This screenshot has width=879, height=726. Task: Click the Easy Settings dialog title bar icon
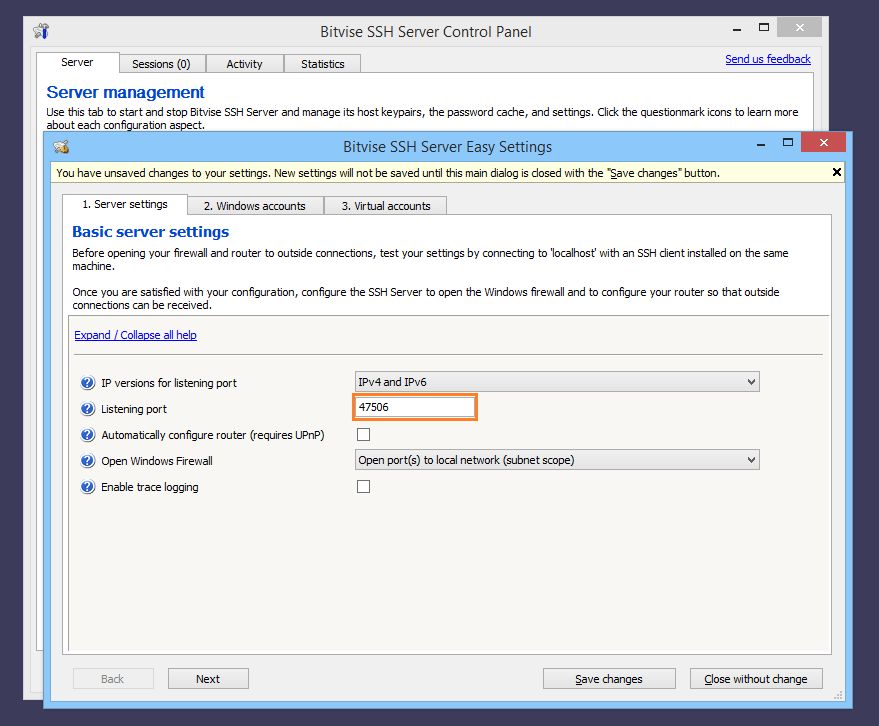click(61, 146)
